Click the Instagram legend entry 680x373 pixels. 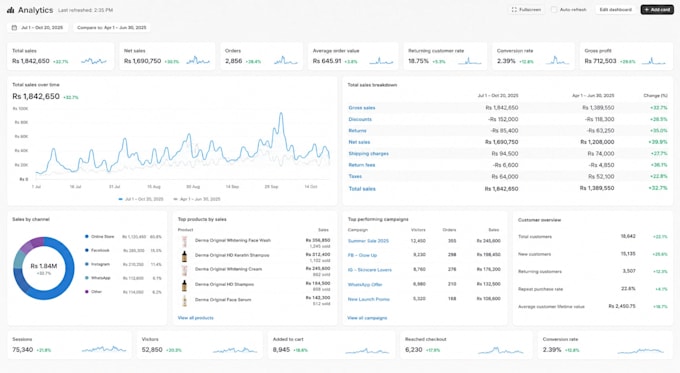click(x=123, y=264)
